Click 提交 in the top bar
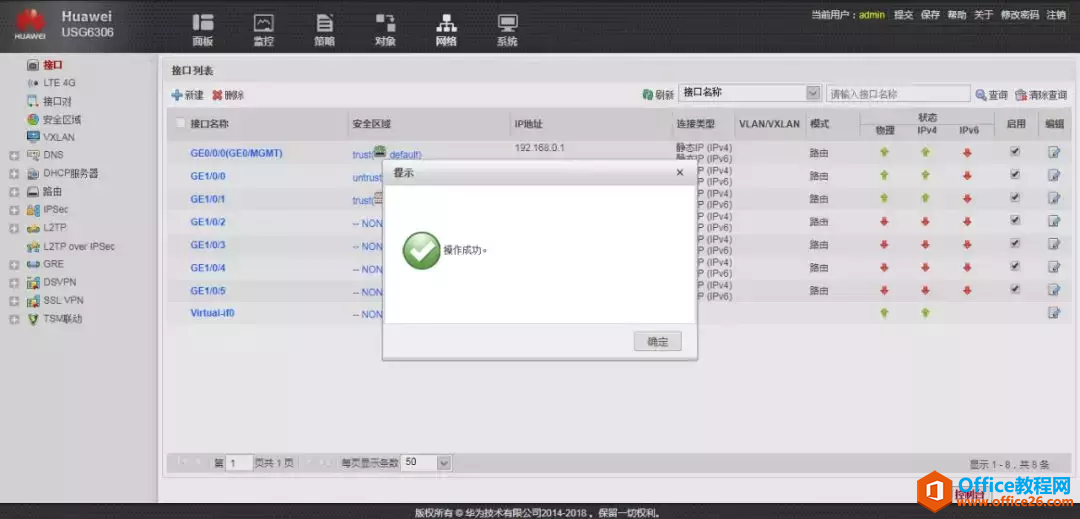 (904, 14)
